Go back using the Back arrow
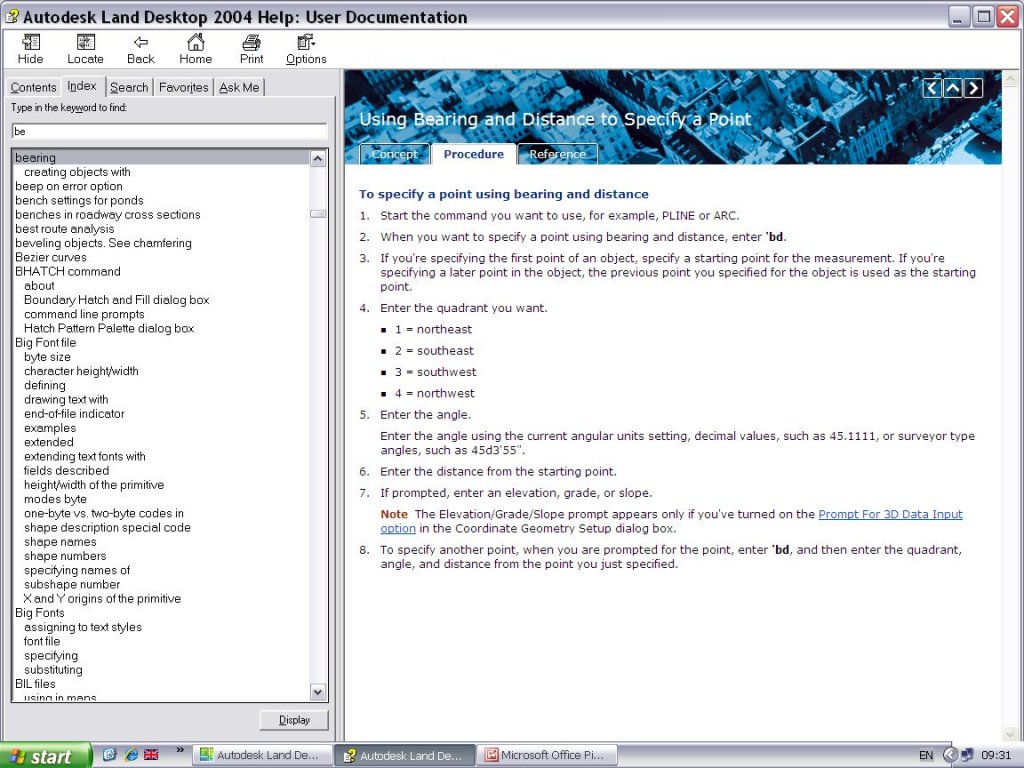 coord(140,50)
